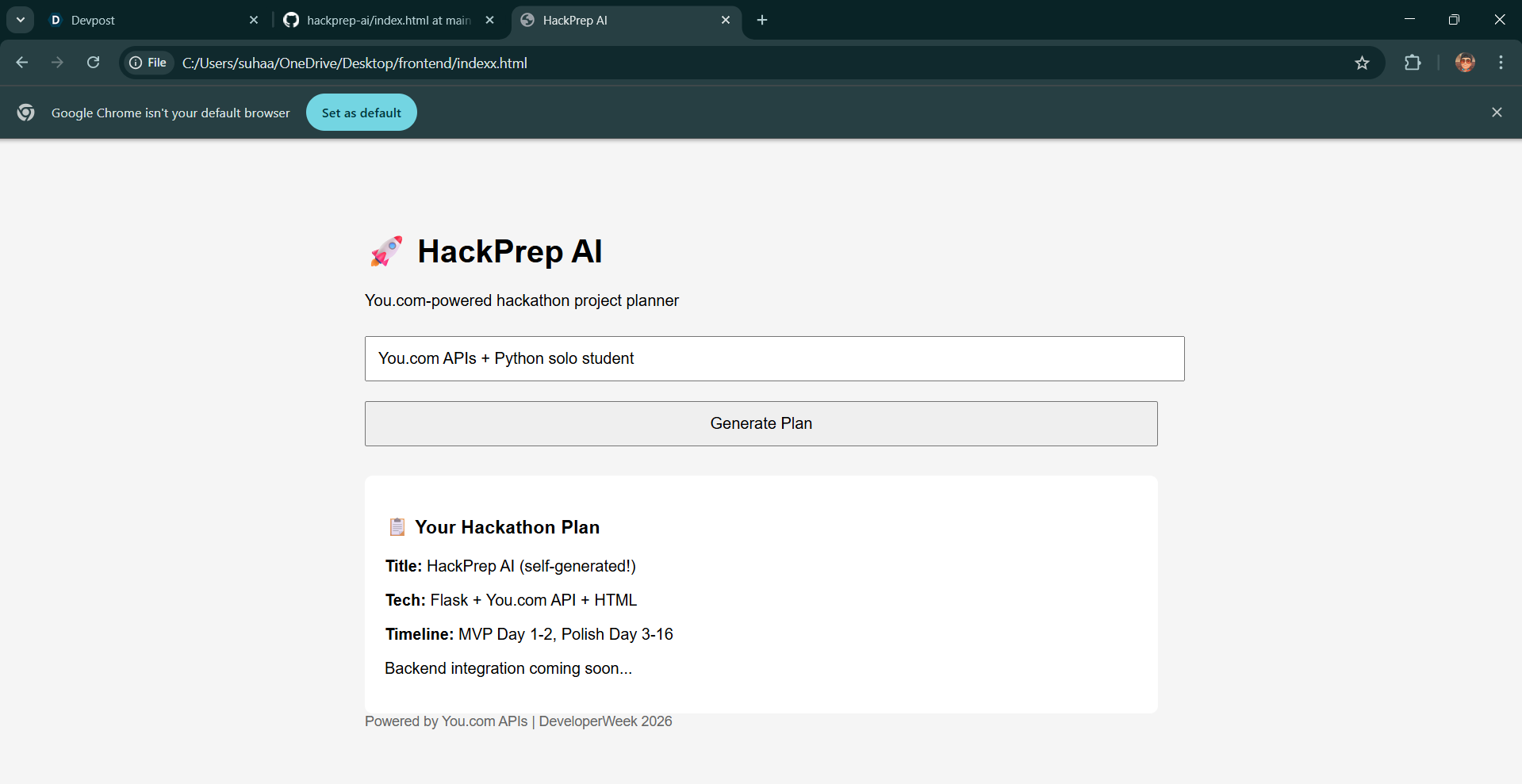The image size is (1522, 784).
Task: Click the 'You.com-powered hackathon project planner' subtitle
Action: [522, 300]
